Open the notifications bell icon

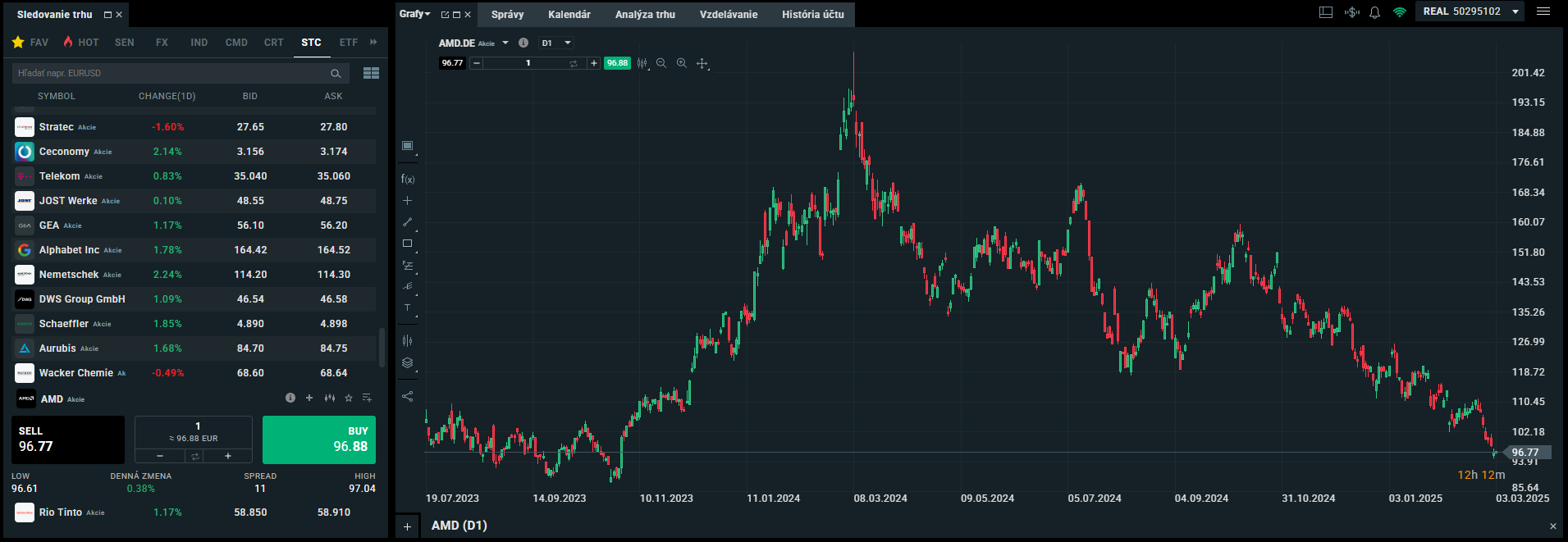point(1375,12)
